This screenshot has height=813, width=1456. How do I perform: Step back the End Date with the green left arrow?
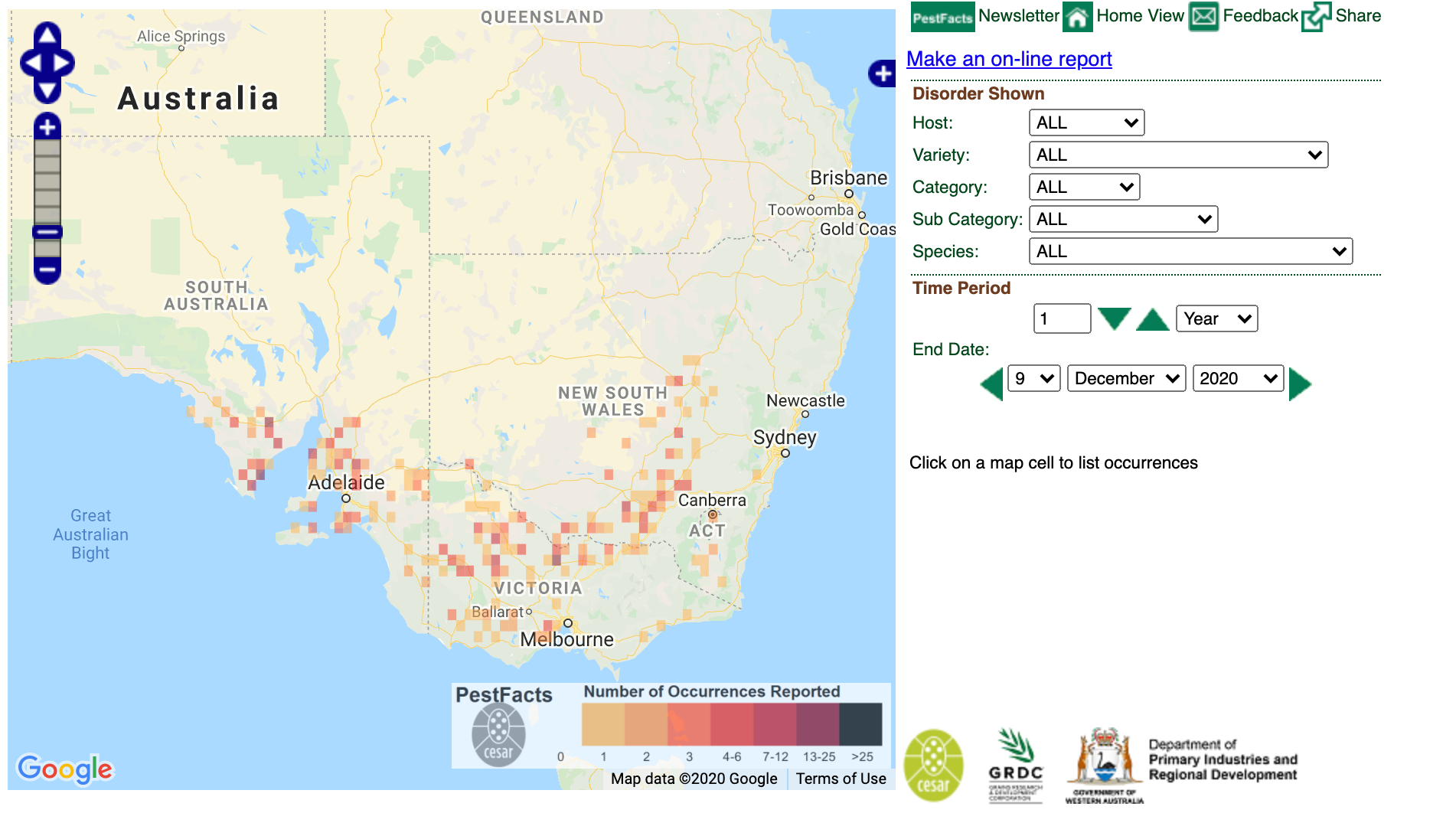991,383
